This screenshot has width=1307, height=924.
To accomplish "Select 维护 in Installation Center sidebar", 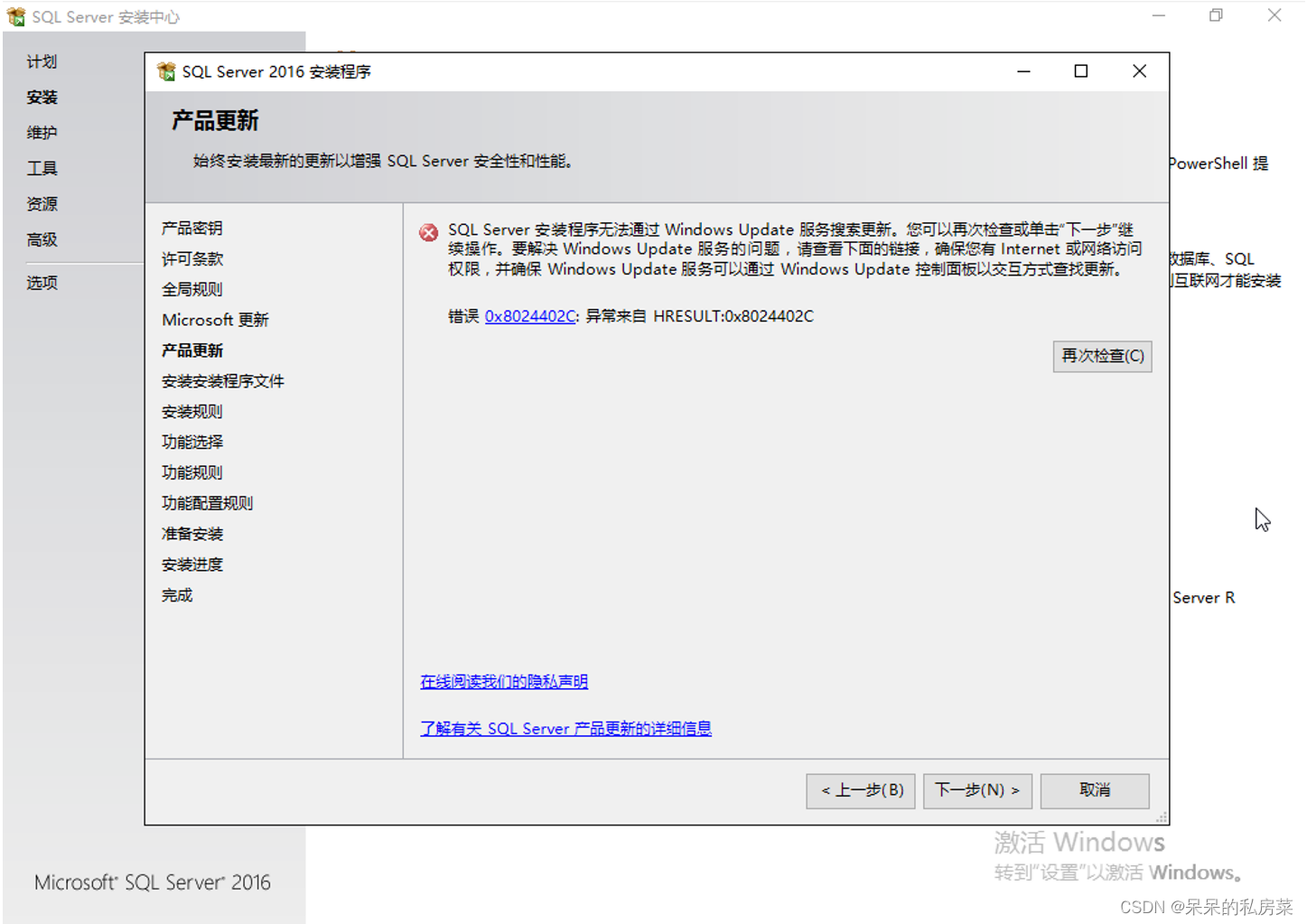I will pos(42,133).
